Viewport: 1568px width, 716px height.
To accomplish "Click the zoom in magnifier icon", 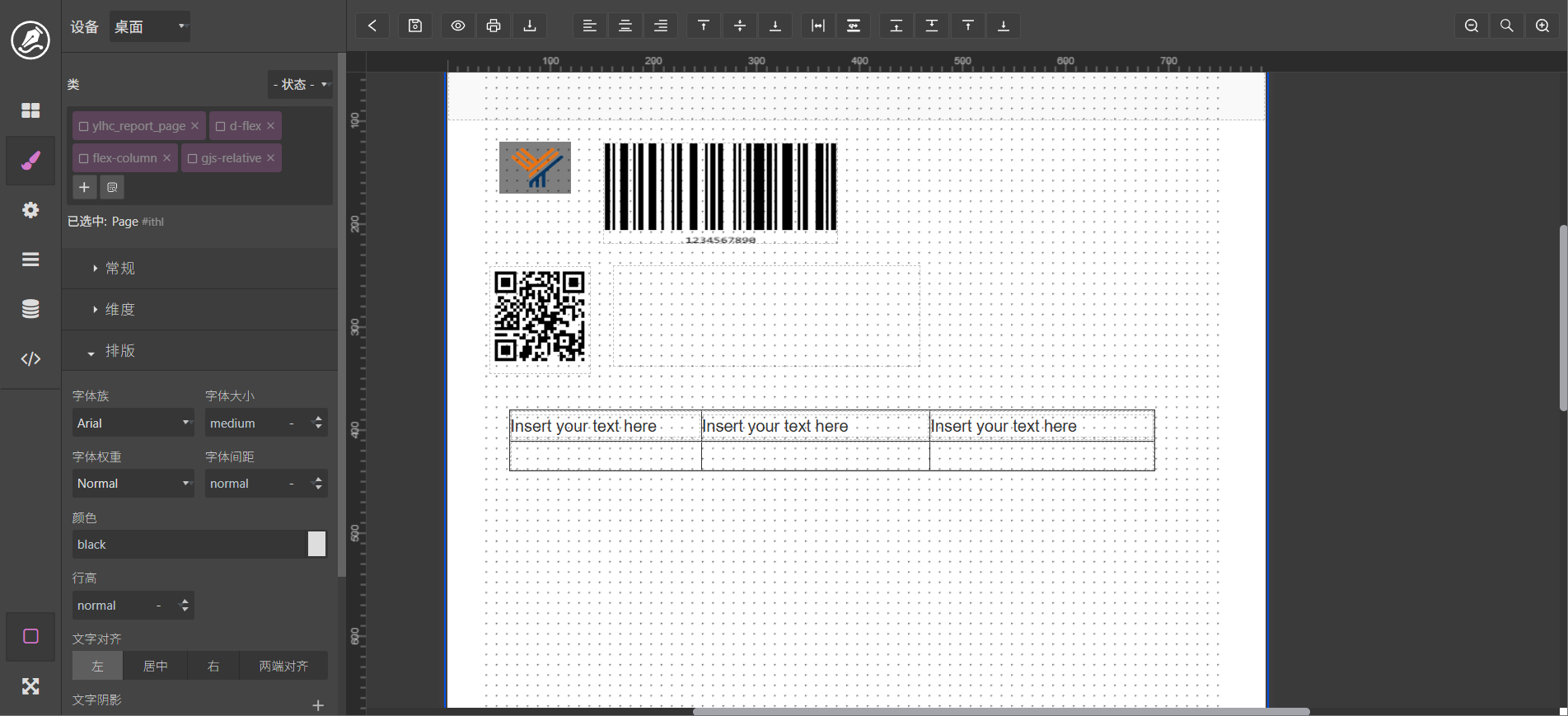I will [x=1542, y=26].
